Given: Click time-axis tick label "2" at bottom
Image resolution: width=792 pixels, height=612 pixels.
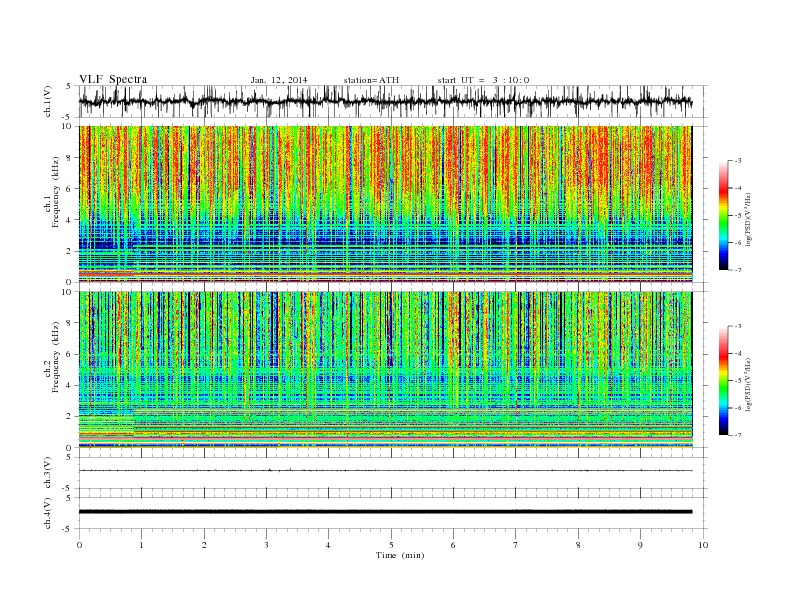Looking at the screenshot, I should click(204, 545).
